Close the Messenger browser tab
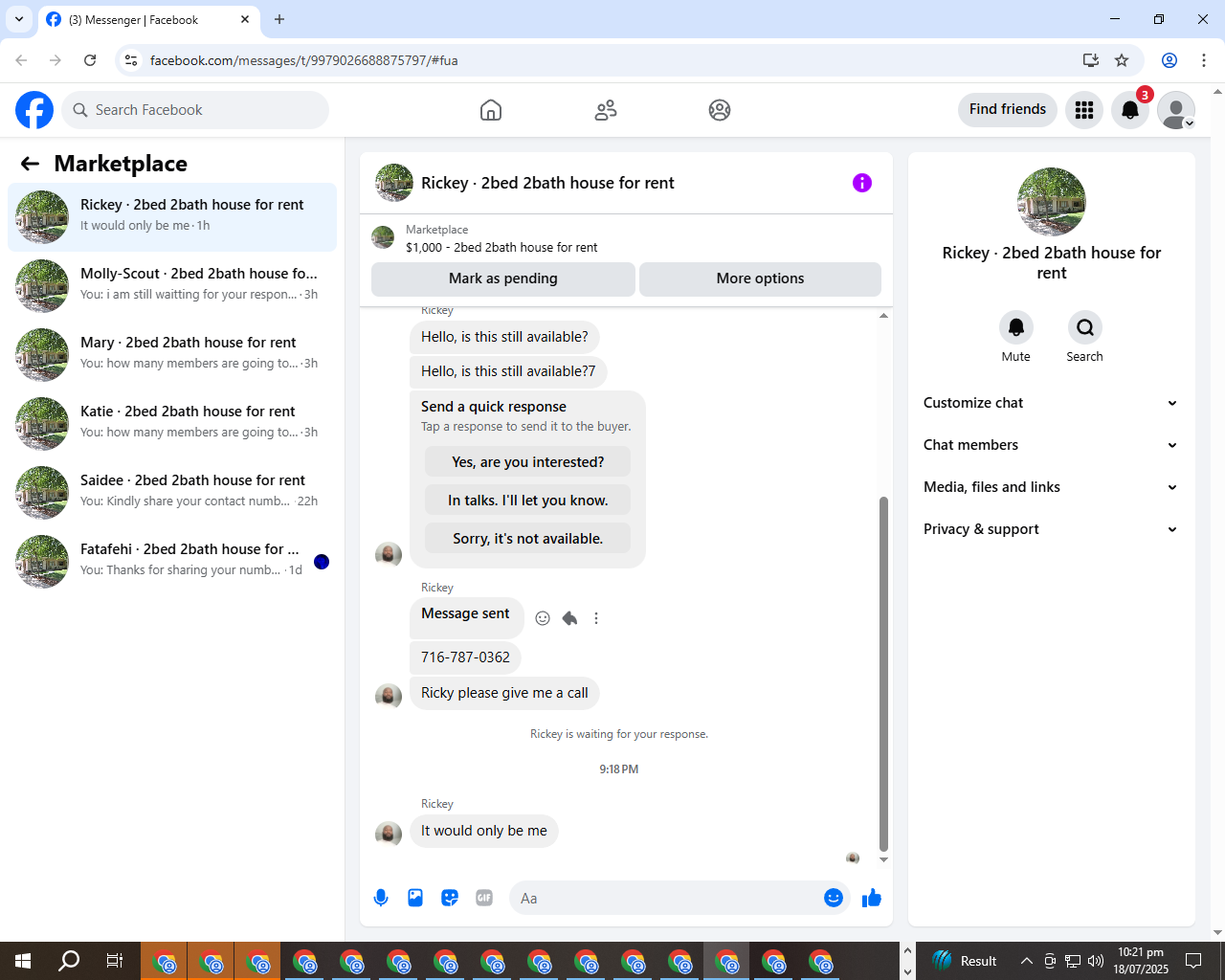 245,19
